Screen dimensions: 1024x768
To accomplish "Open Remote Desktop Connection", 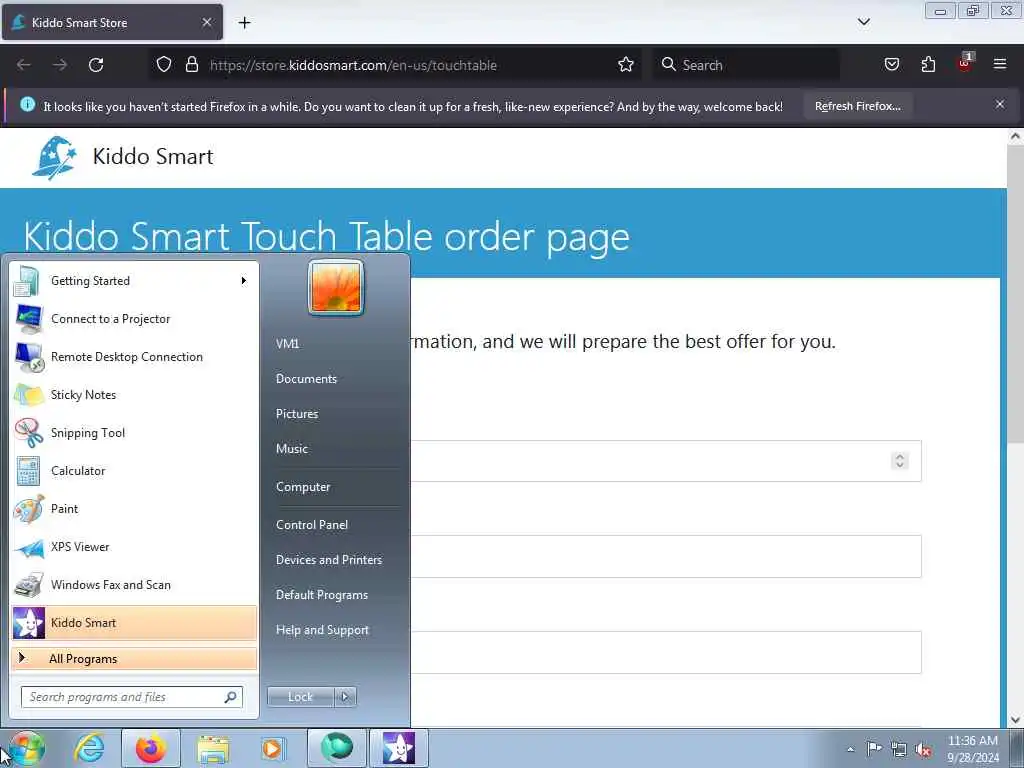I will point(134,357).
